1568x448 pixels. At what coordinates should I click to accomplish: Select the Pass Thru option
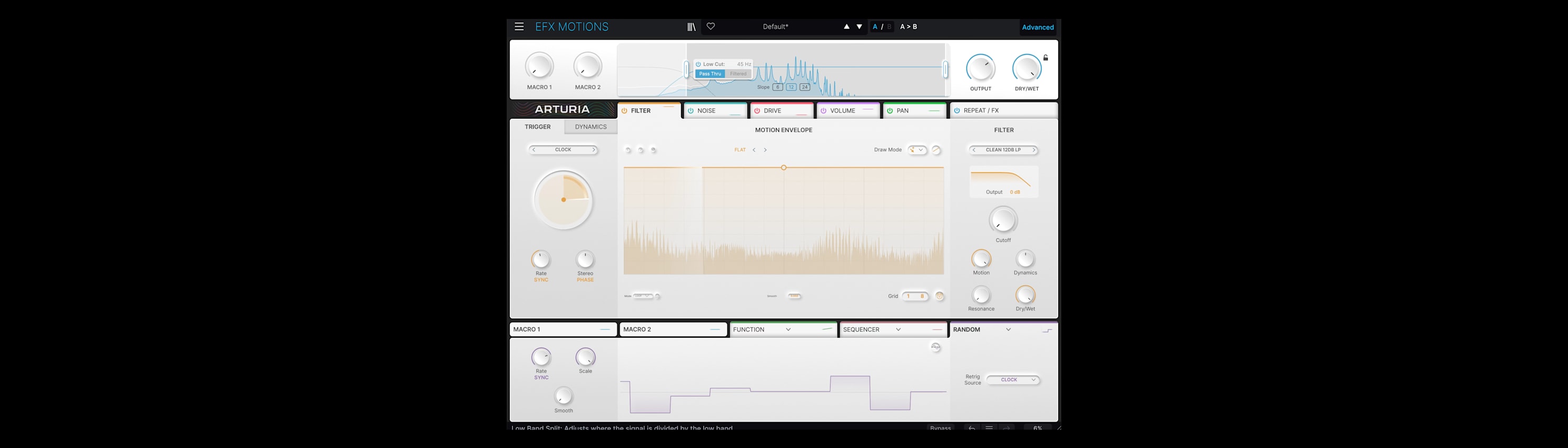click(710, 74)
